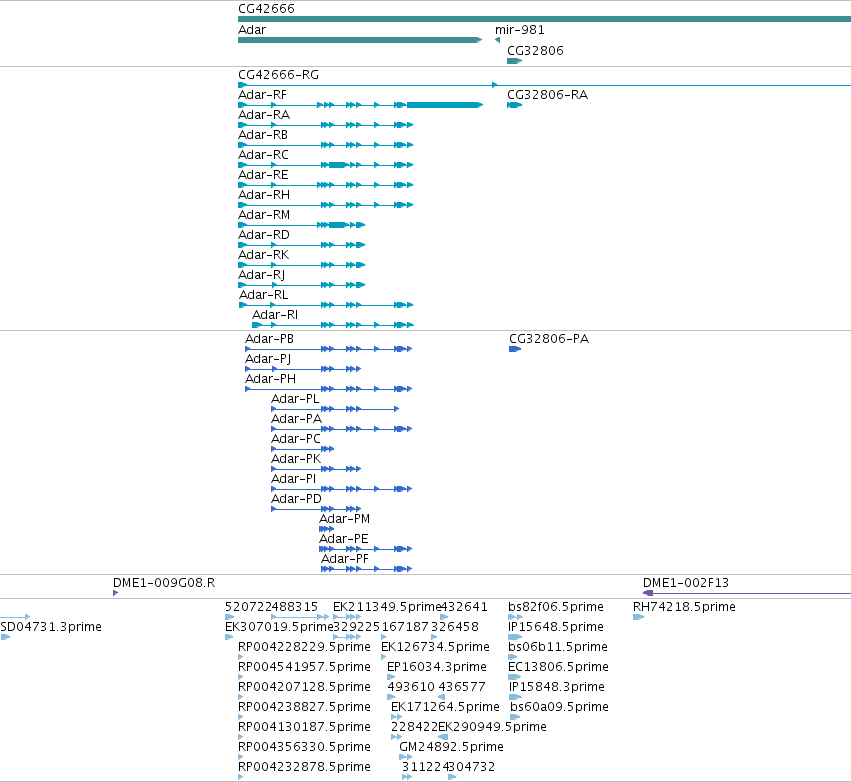Click the RP004130187.5prime EST label

pyautogui.click(x=304, y=727)
